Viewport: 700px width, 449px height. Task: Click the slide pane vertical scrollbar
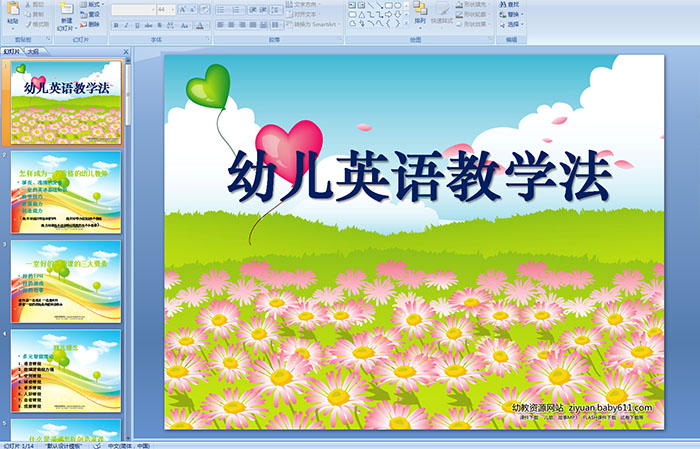pos(128,250)
